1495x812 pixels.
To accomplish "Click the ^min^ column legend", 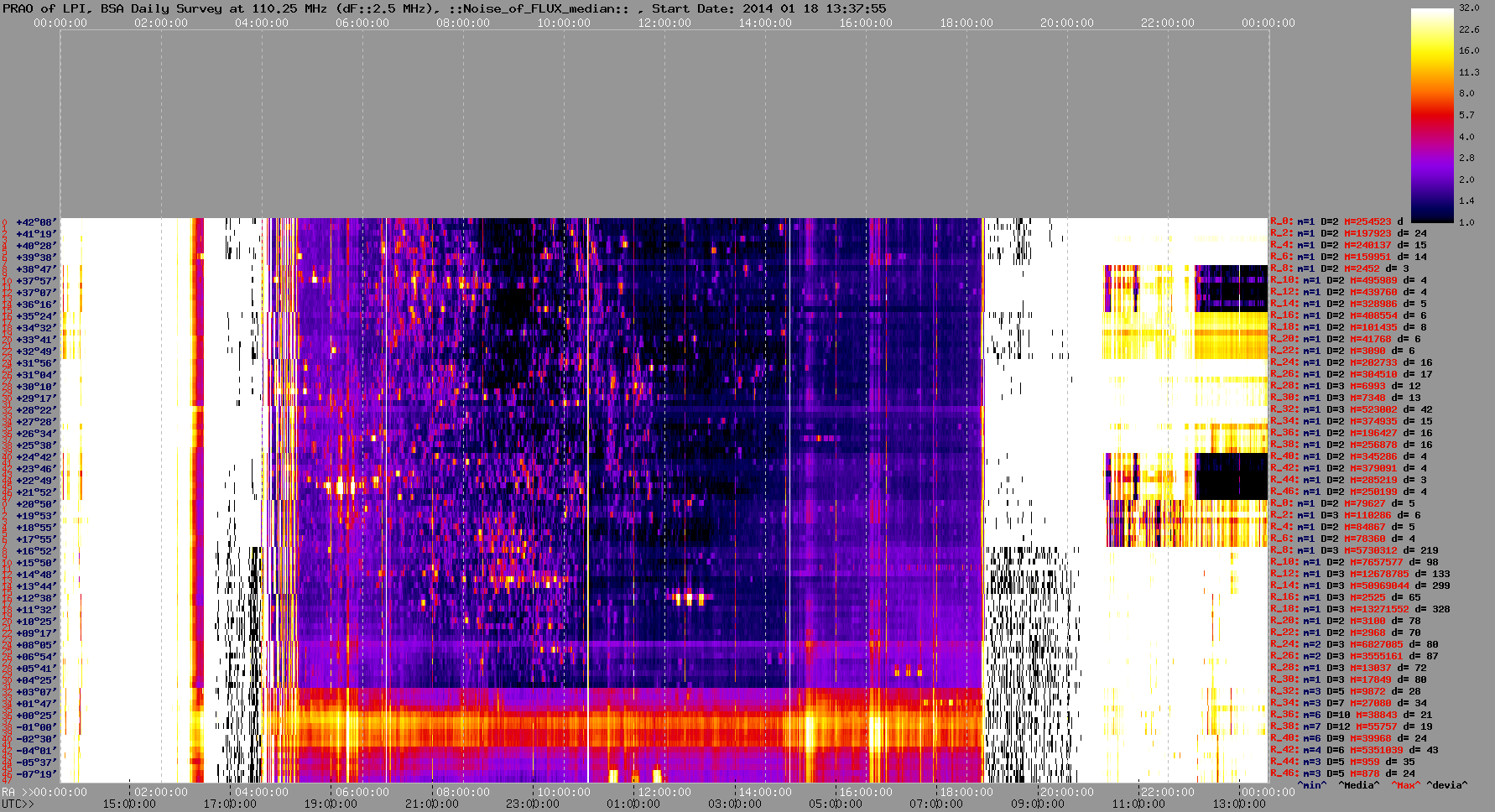I will tap(1312, 786).
